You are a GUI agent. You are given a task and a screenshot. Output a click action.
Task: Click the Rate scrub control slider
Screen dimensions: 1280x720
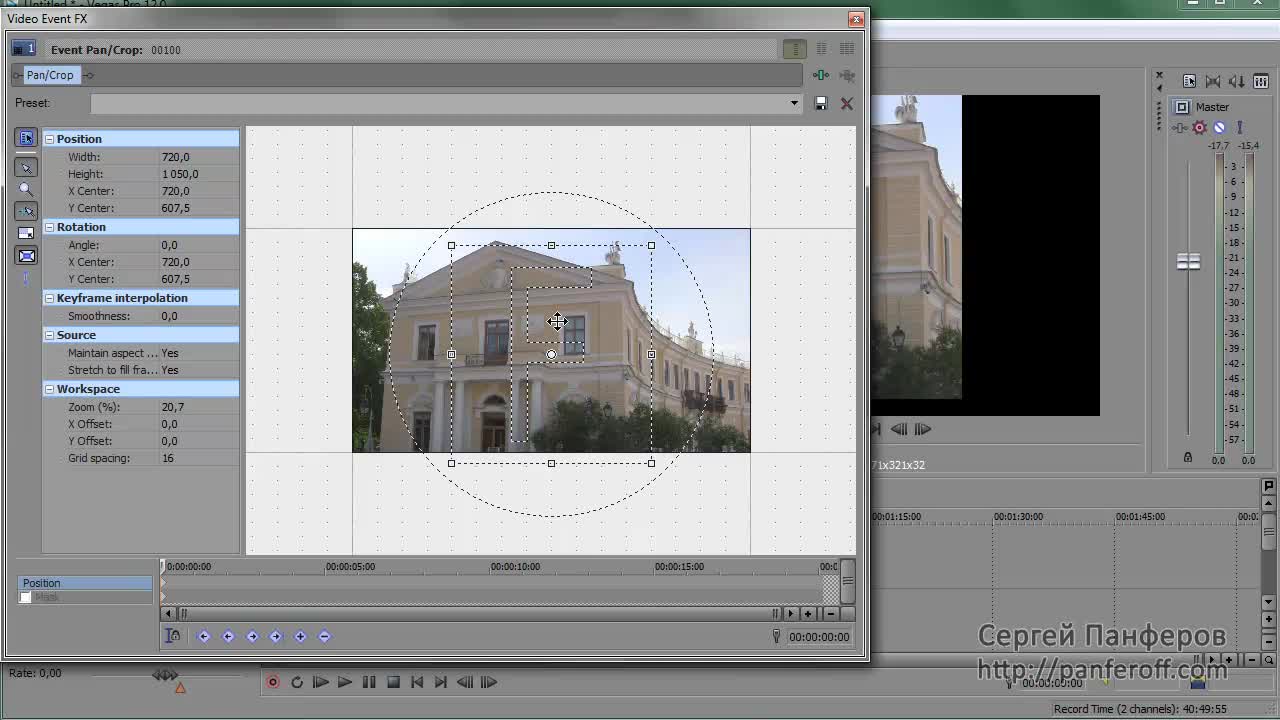[x=165, y=676]
